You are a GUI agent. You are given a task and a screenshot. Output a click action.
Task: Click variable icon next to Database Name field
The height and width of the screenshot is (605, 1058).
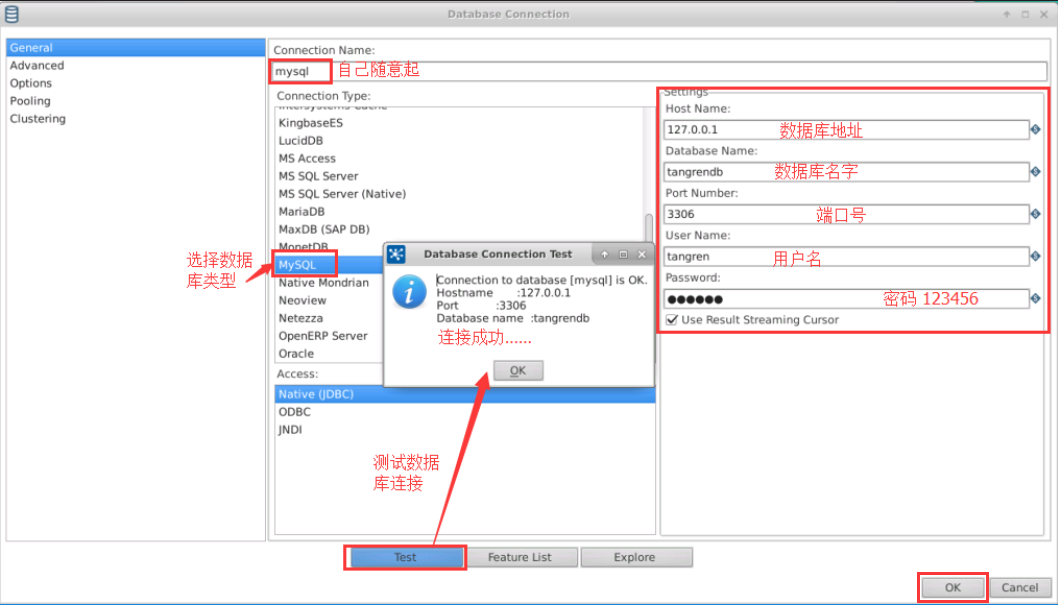(1035, 172)
